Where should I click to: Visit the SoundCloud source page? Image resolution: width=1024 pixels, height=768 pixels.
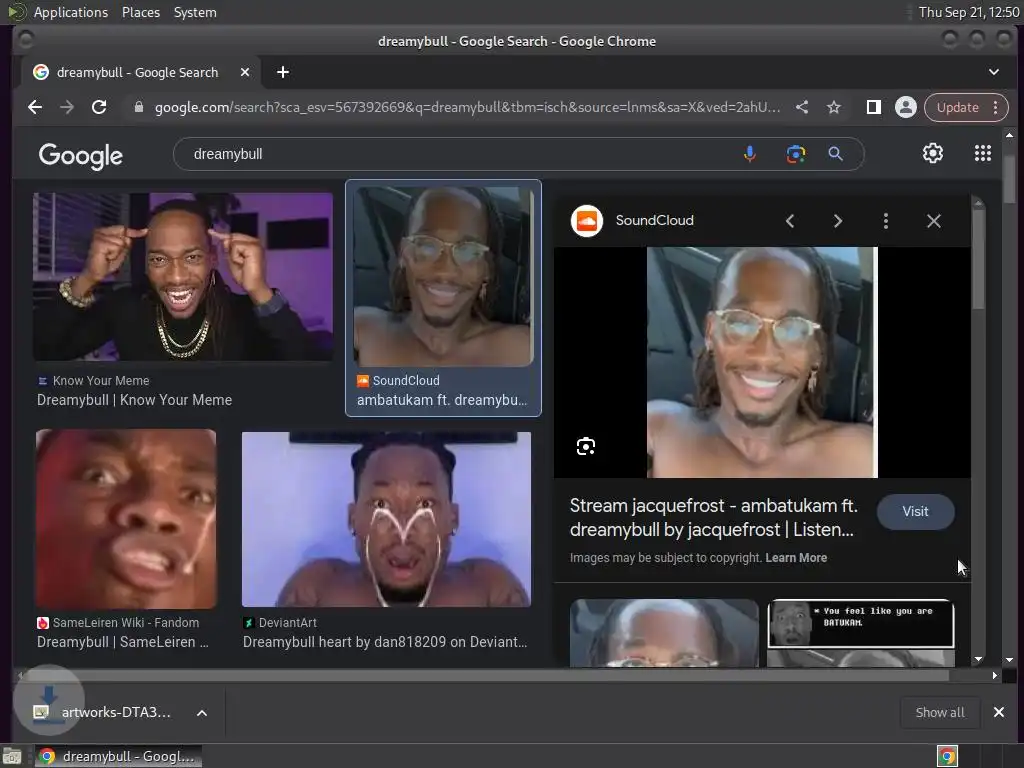(915, 511)
